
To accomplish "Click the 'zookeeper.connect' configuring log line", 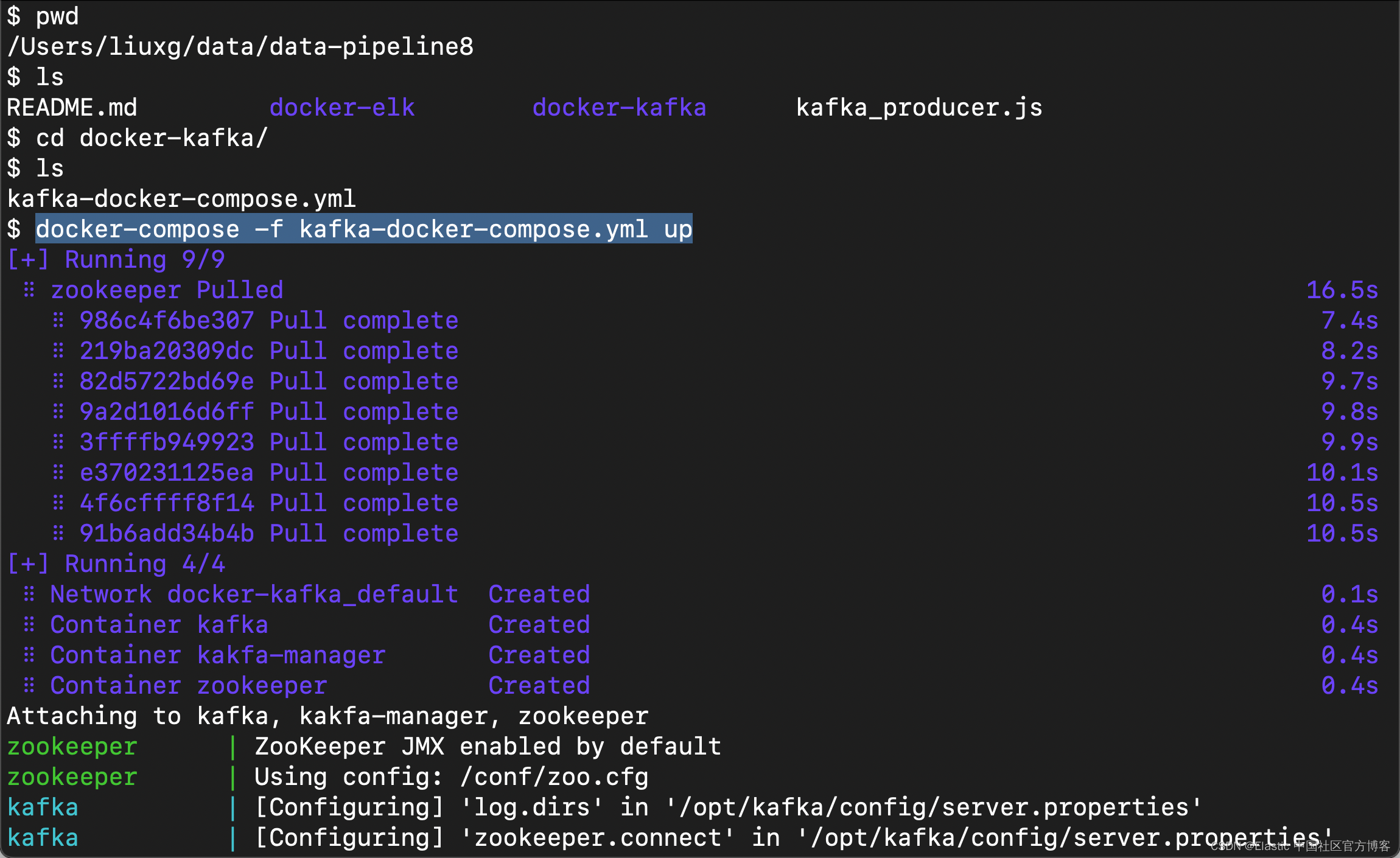I will 794,838.
